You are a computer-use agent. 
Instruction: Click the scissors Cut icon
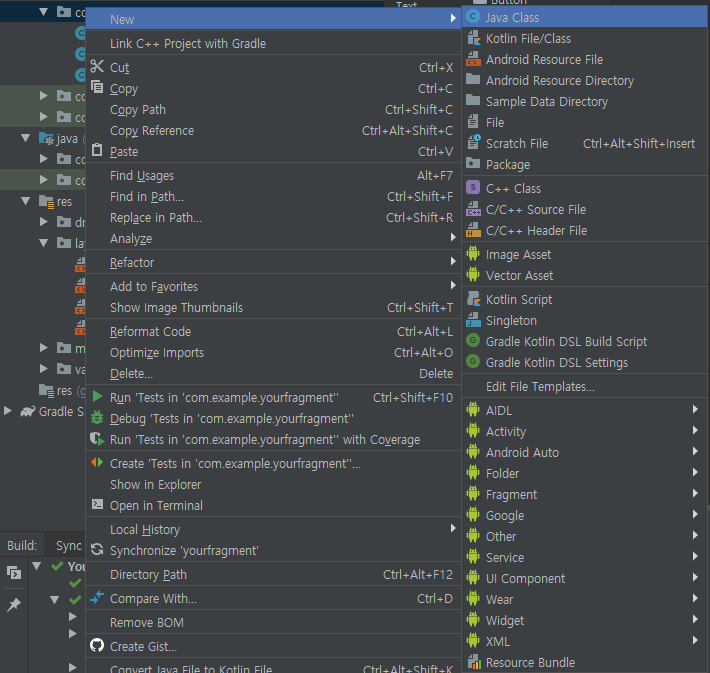pos(97,66)
